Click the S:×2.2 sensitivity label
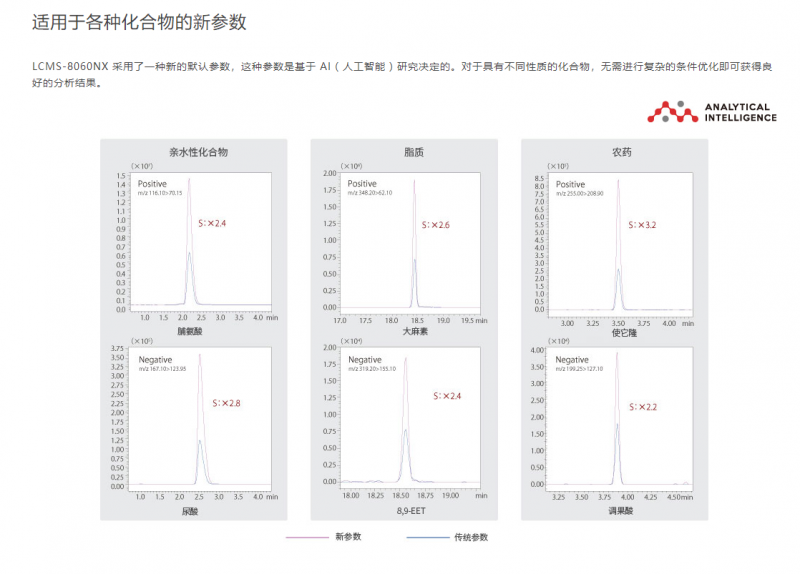The width and height of the screenshot is (800, 574). click(642, 407)
